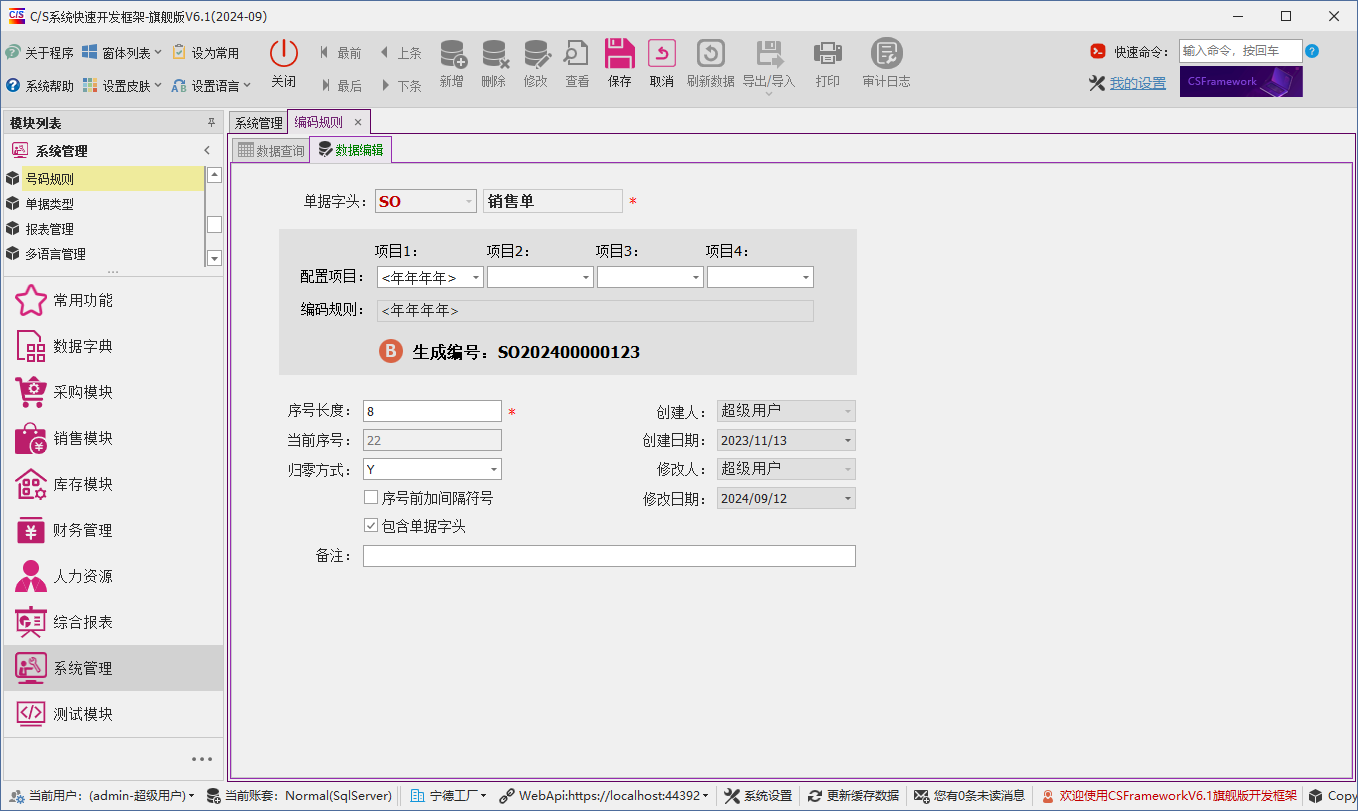
Task: Open 常用功能 star module
Action: tap(113, 300)
